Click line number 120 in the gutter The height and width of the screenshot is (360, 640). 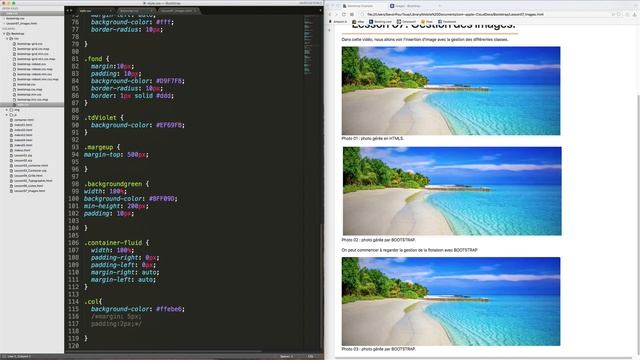tap(73, 346)
